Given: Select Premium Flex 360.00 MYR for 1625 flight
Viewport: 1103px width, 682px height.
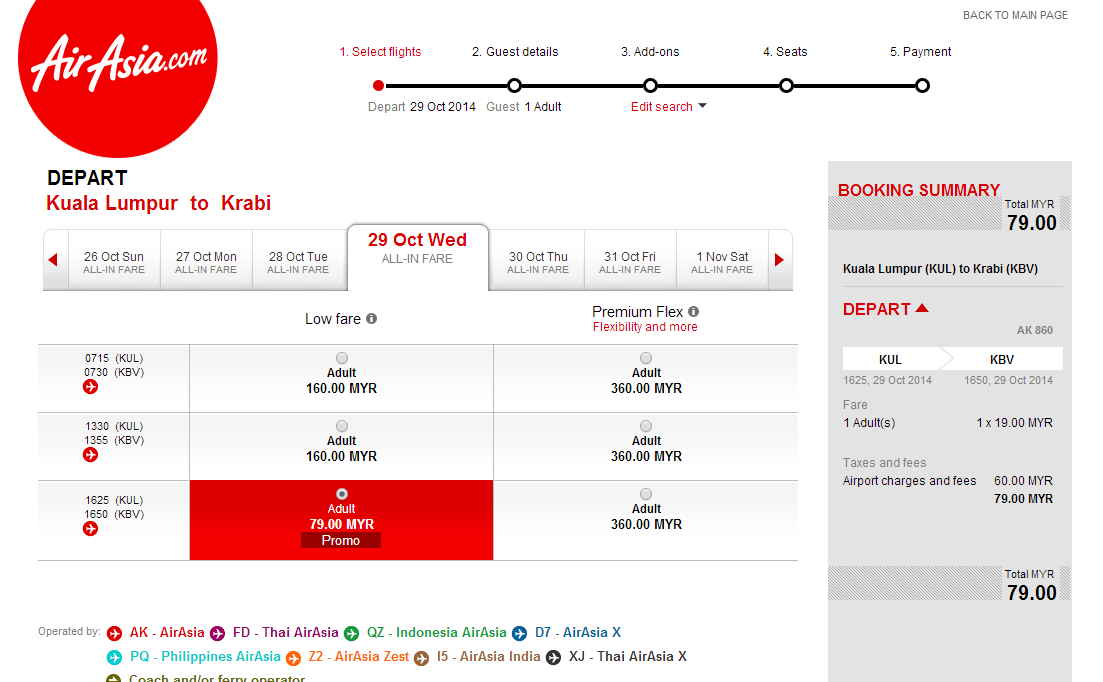Looking at the screenshot, I should coord(646,494).
